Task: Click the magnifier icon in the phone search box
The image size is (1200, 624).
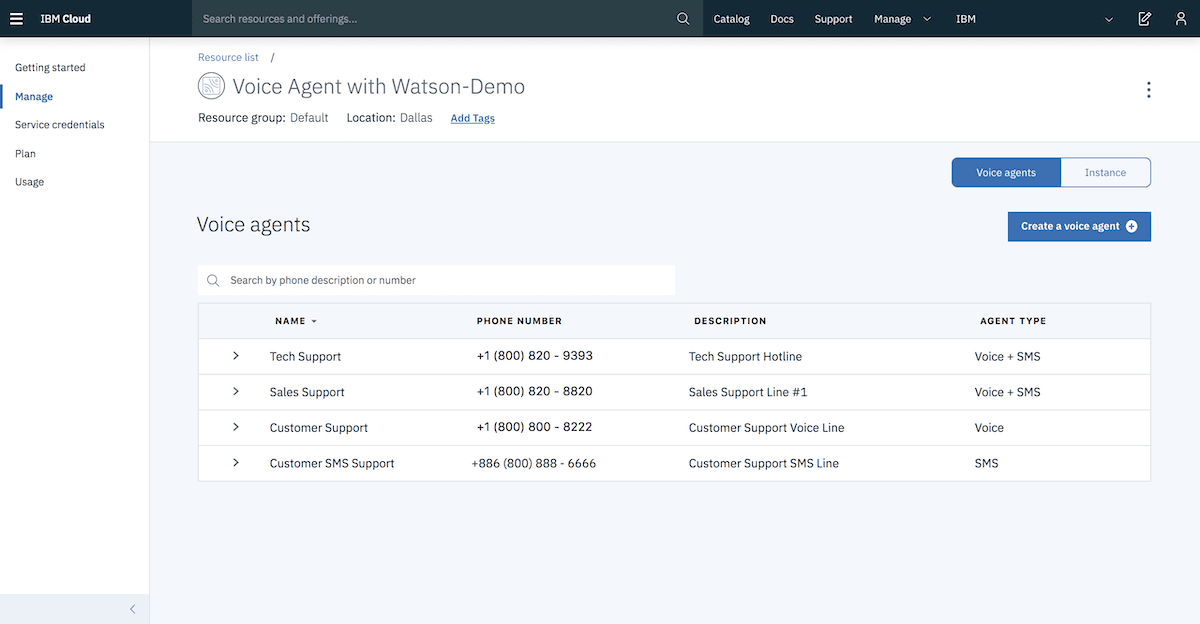Action: [x=213, y=281]
